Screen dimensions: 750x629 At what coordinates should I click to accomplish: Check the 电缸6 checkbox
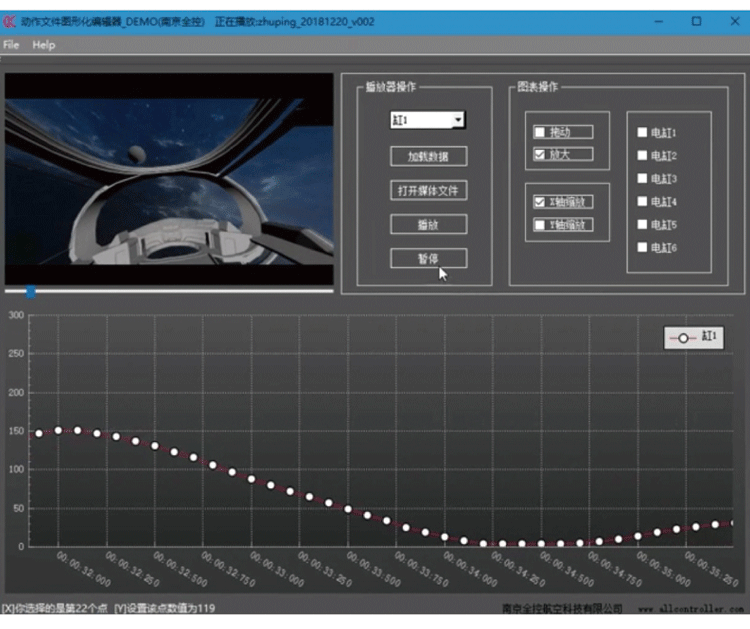click(x=643, y=248)
